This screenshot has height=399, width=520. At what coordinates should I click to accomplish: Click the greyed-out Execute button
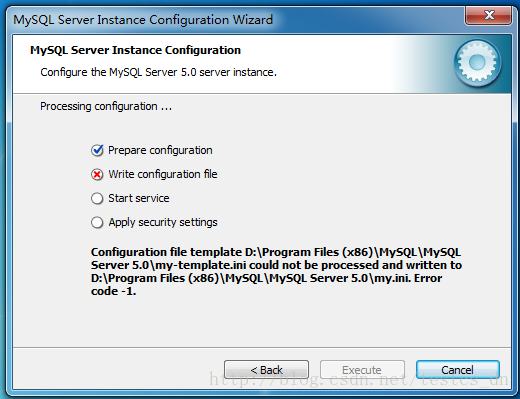[362, 370]
